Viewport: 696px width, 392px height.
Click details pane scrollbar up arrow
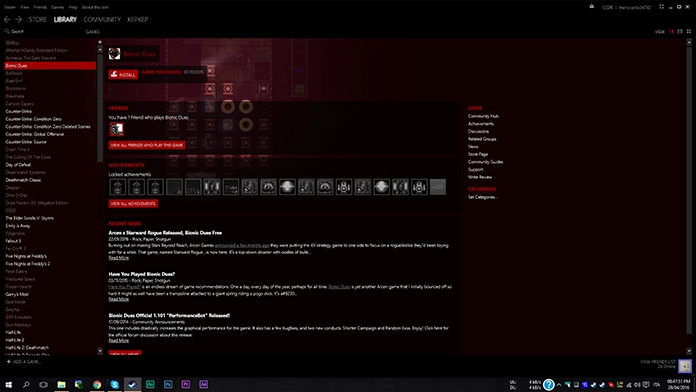tap(689, 42)
